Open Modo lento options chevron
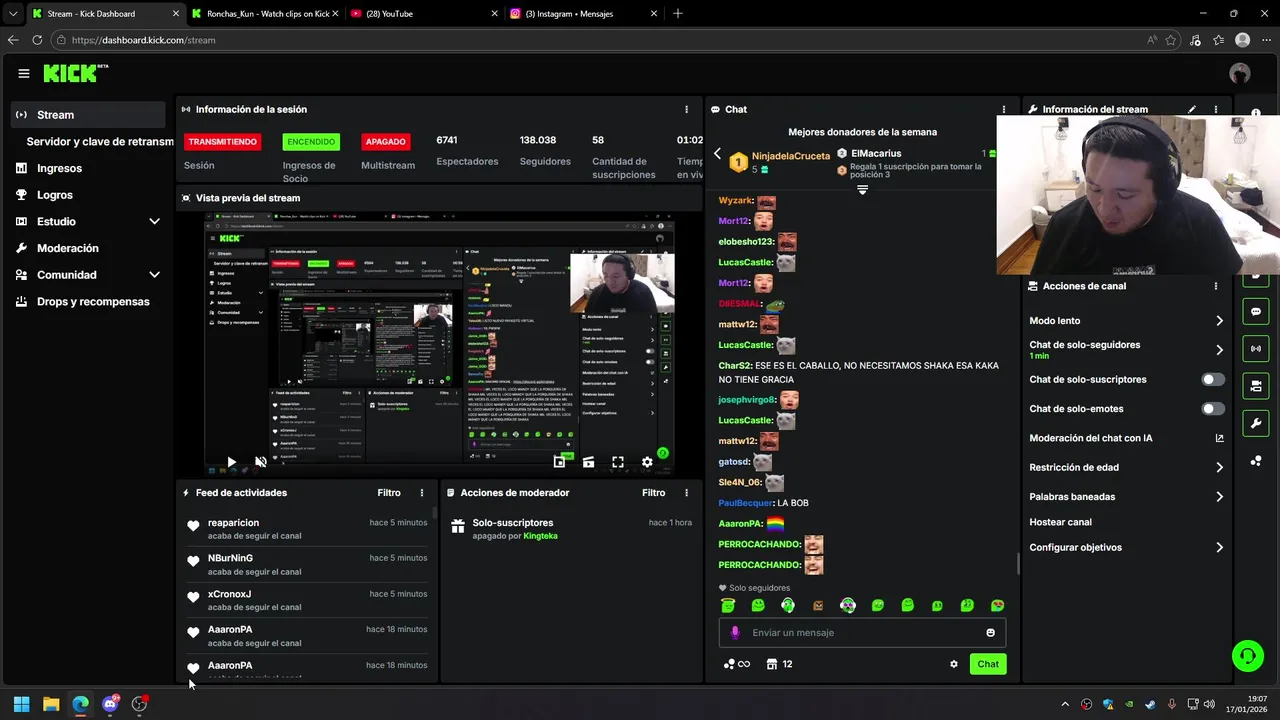This screenshot has height=720, width=1280. 1219,321
